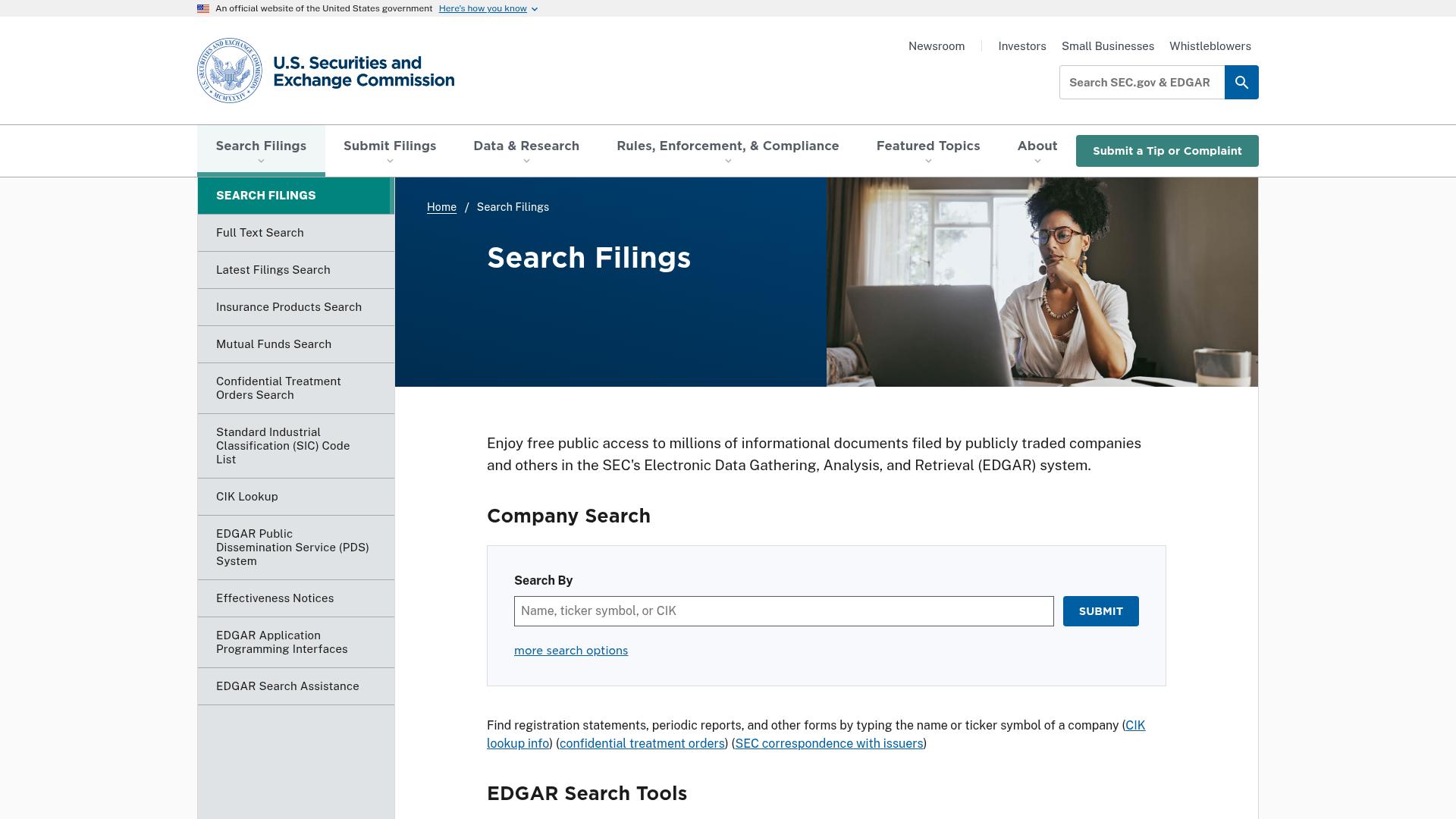Open the Search Filings menu
The image size is (1456, 819).
click(x=261, y=150)
